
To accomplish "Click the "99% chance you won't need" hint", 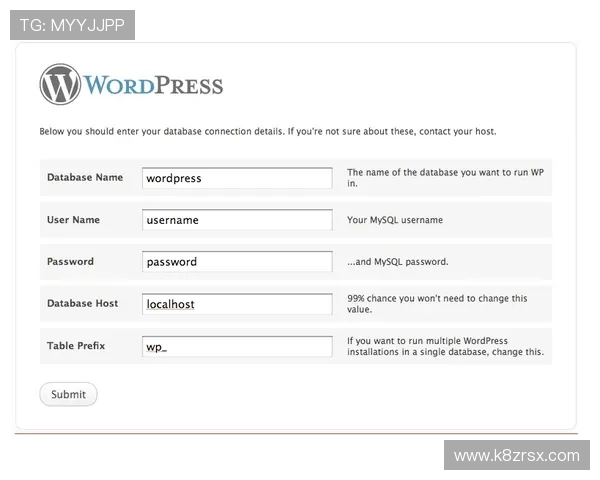I will (437, 304).
